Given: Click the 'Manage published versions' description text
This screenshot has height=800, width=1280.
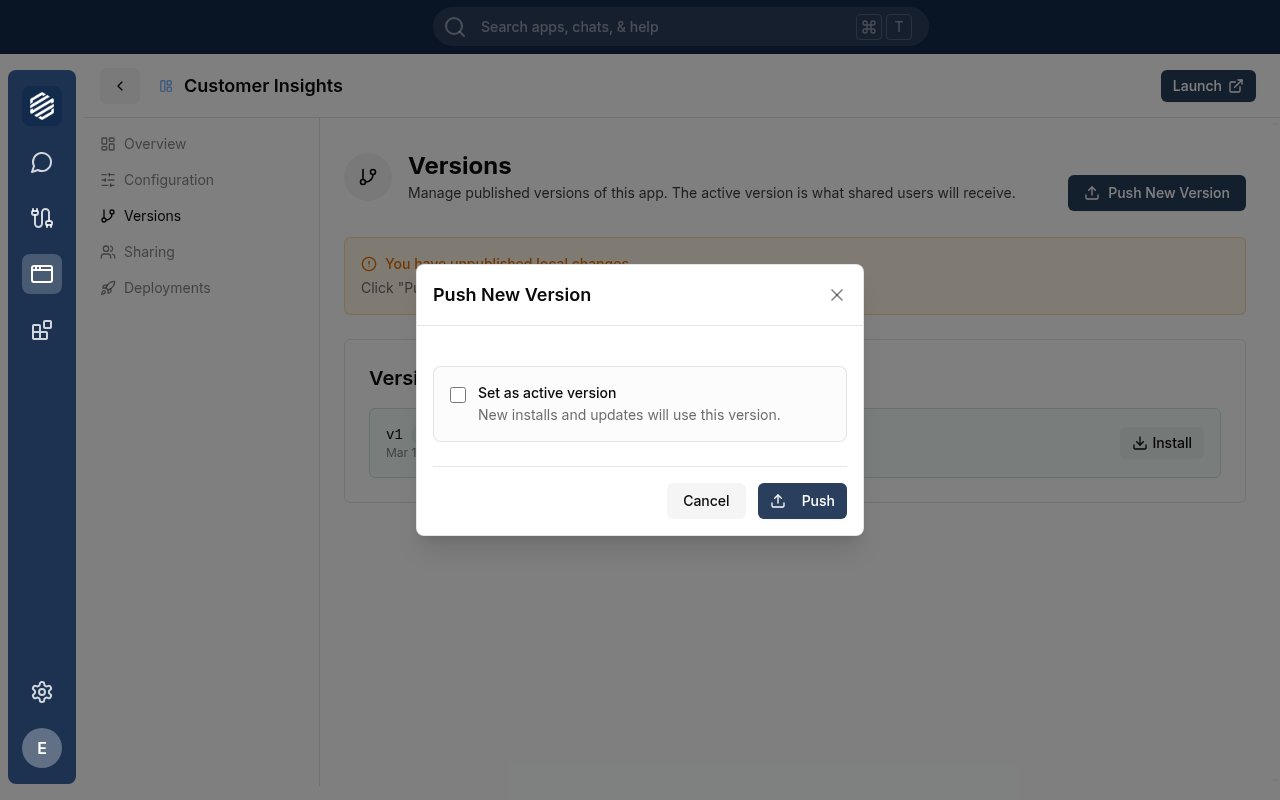Looking at the screenshot, I should point(712,193).
